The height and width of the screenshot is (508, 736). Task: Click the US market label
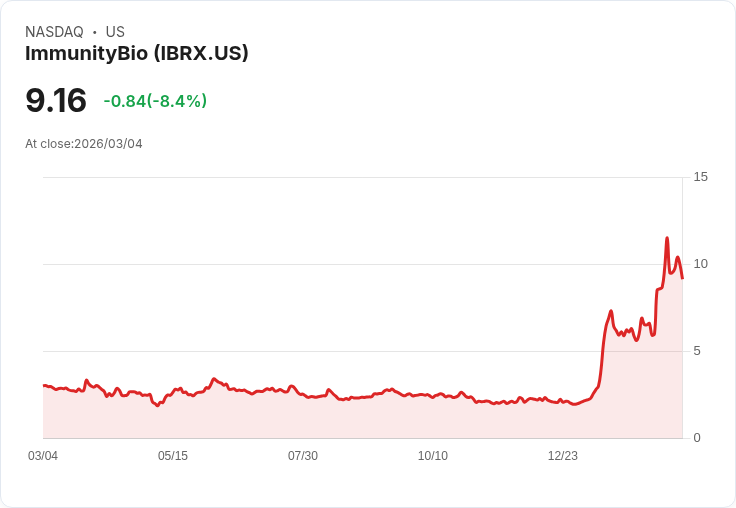(115, 32)
